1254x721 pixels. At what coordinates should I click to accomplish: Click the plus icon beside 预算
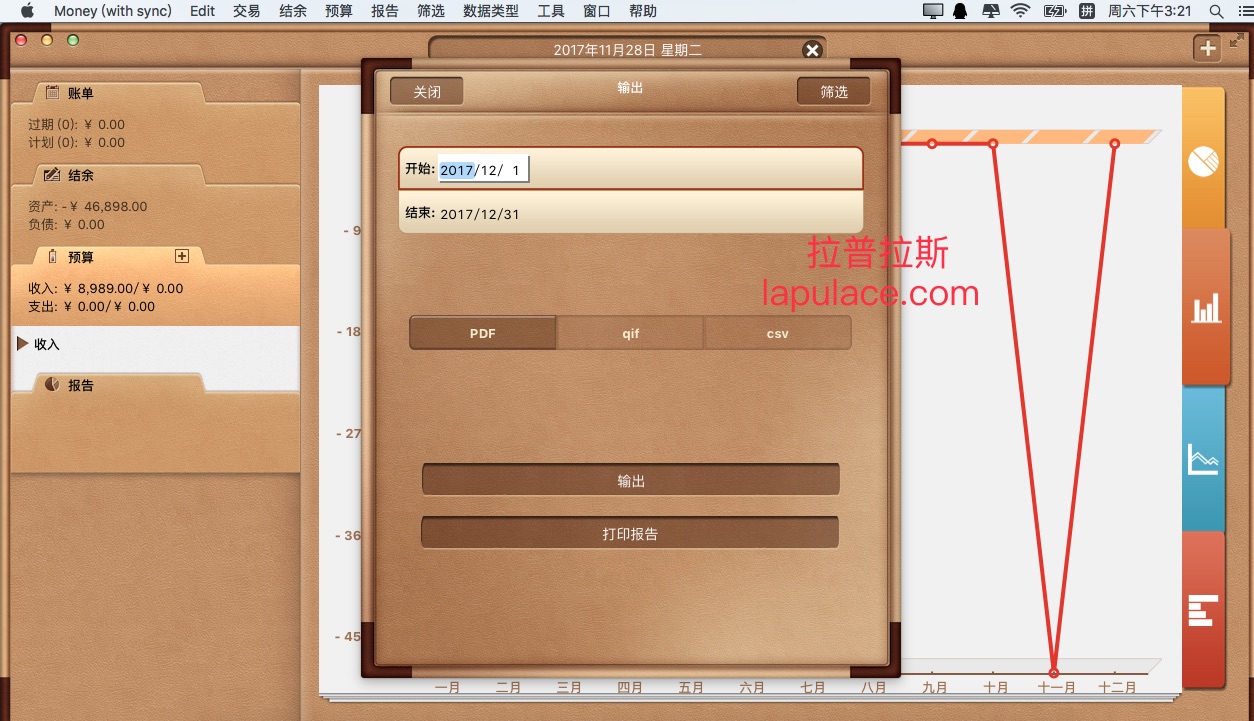point(182,256)
